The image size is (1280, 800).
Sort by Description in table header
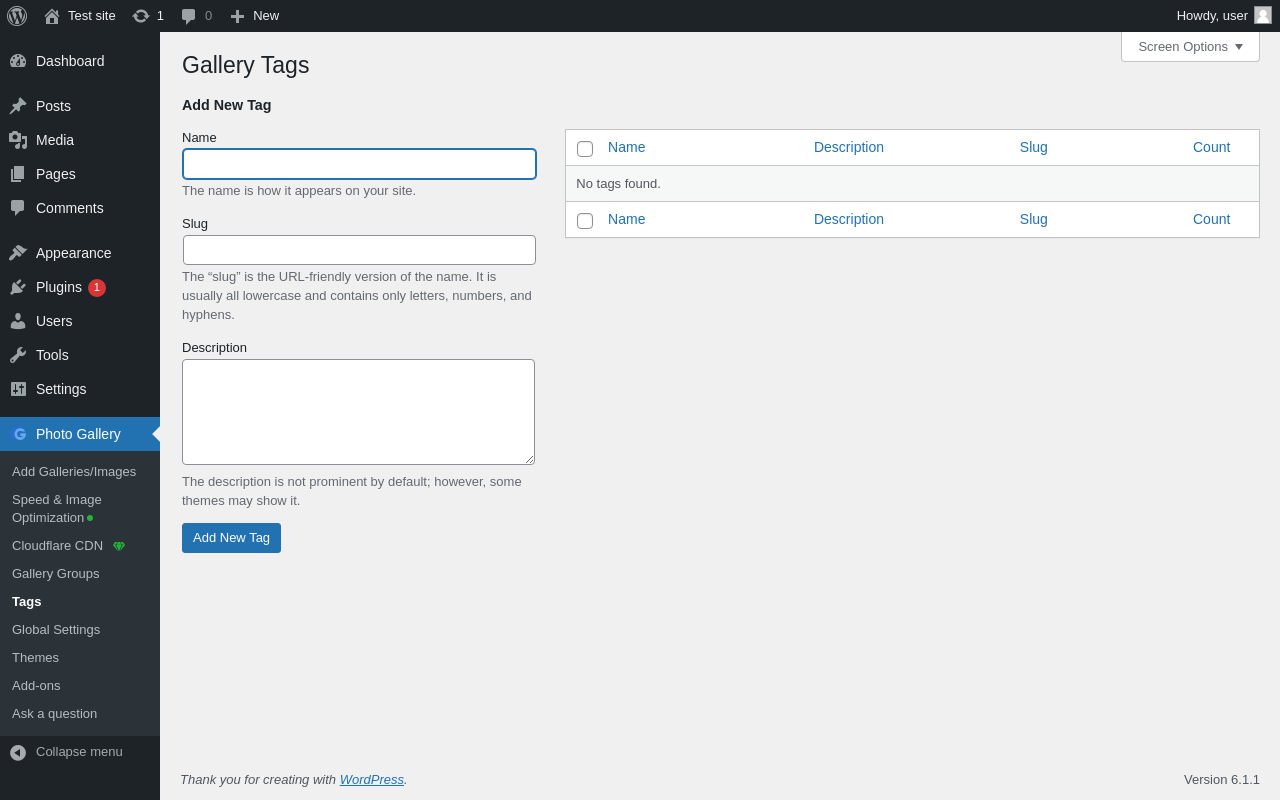pos(849,147)
